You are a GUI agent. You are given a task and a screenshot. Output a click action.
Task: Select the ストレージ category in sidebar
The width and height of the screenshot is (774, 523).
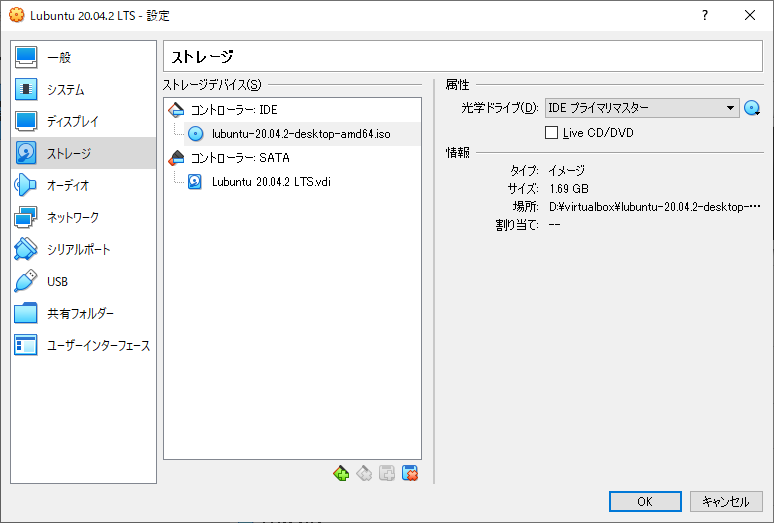(83, 153)
